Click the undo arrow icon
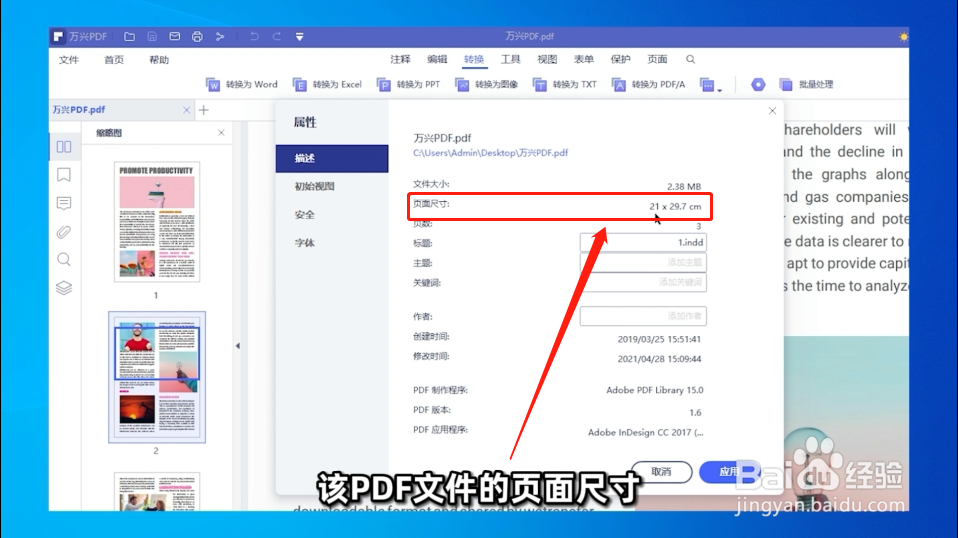Screen dimensions: 958x538 click(x=254, y=37)
